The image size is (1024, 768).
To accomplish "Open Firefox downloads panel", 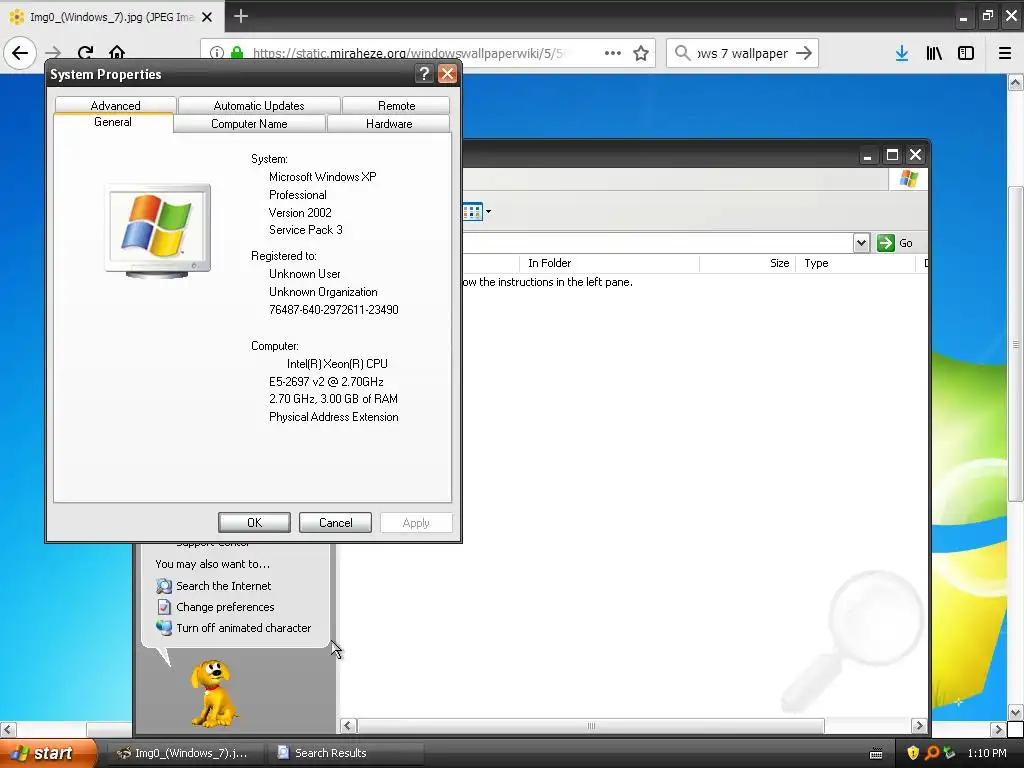I will coord(902,53).
